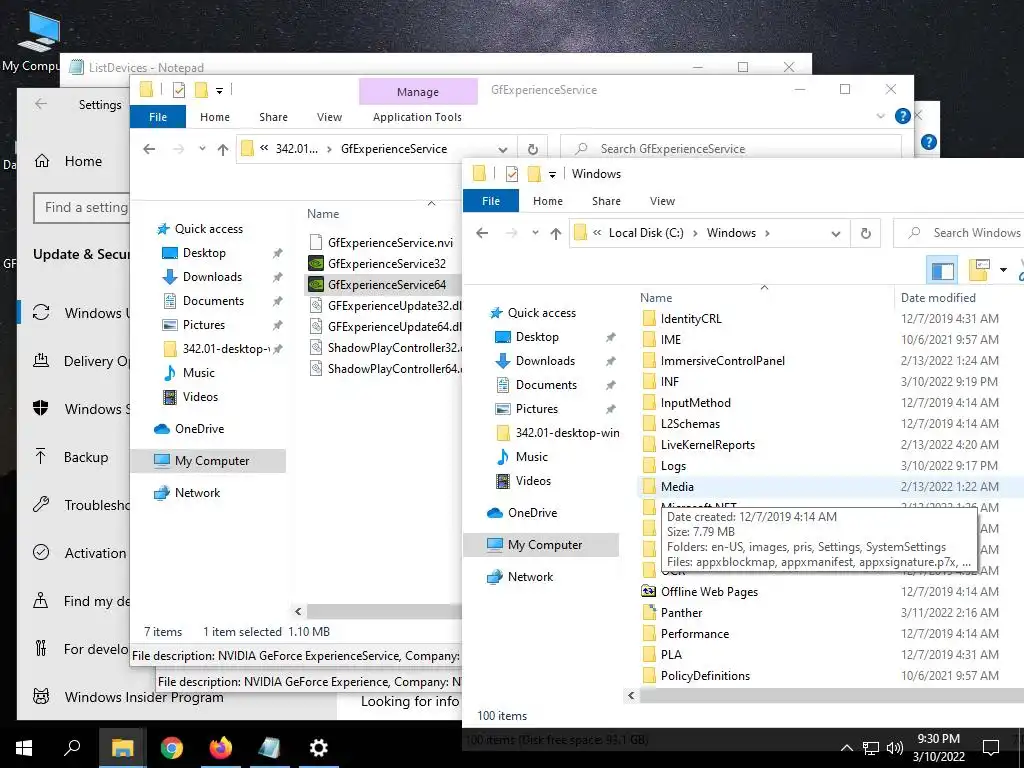Open Music in Windows window sidebar
The height and width of the screenshot is (768, 1024).
(x=532, y=456)
